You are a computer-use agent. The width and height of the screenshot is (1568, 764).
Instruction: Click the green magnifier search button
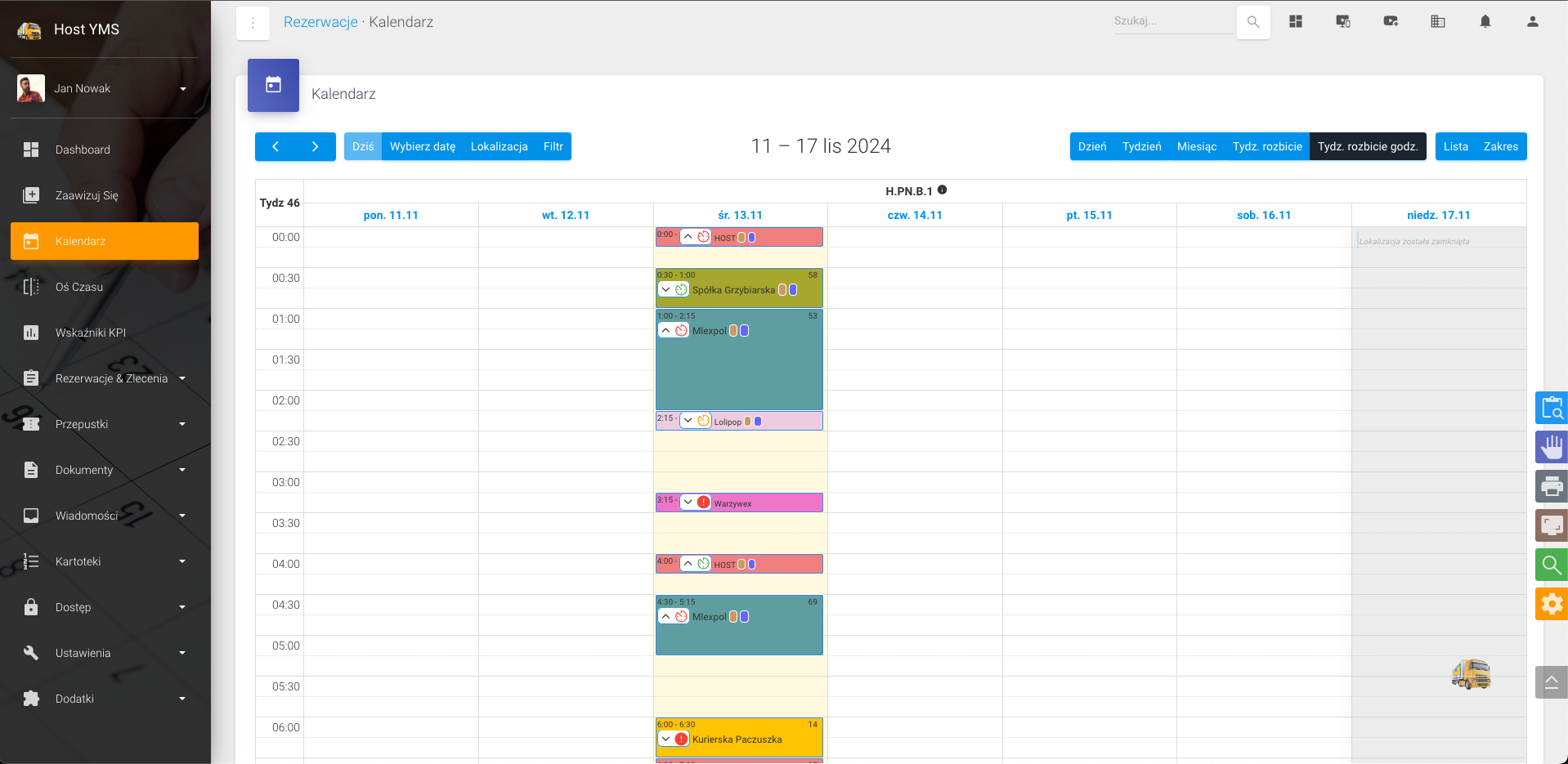click(x=1551, y=565)
